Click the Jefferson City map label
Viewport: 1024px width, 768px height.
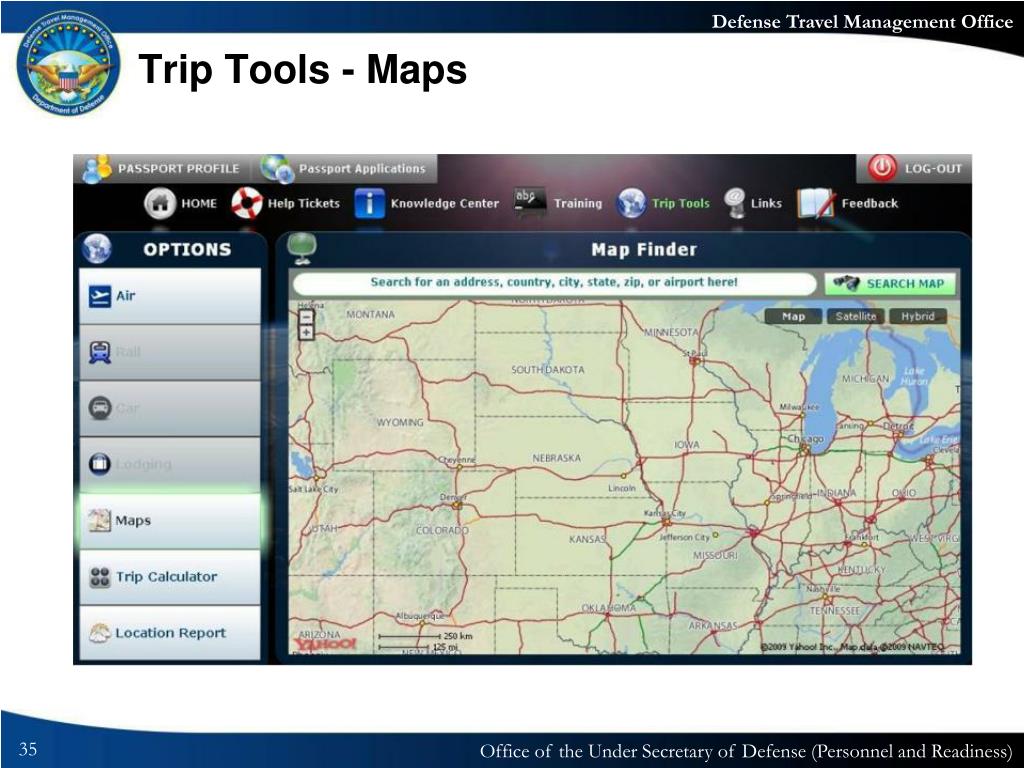pos(684,537)
